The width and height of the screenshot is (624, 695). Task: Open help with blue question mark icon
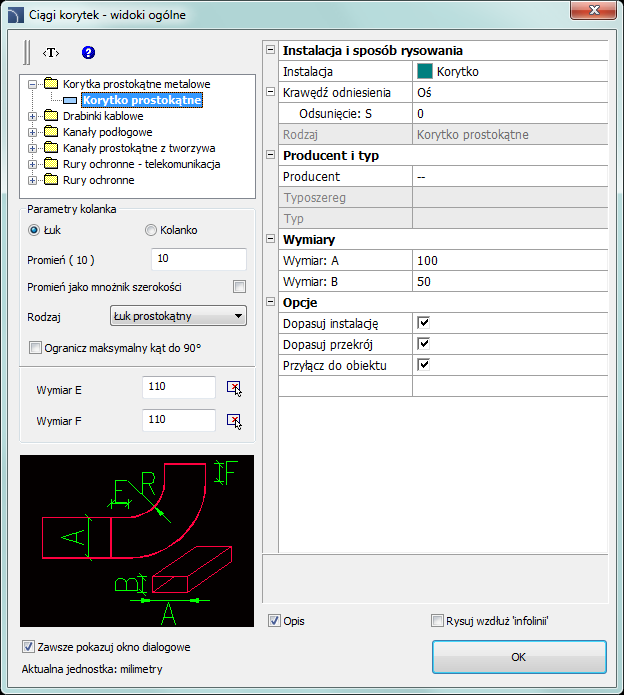[88, 53]
